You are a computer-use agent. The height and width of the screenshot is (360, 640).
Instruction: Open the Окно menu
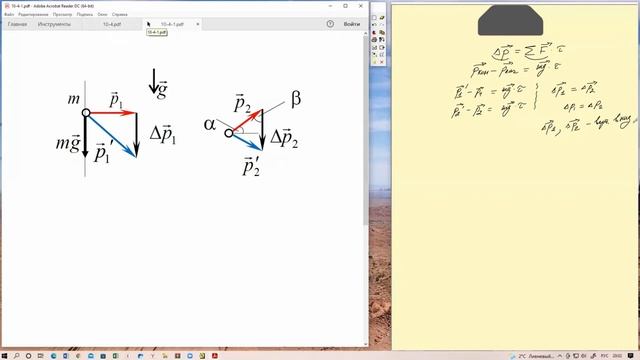tap(102, 14)
